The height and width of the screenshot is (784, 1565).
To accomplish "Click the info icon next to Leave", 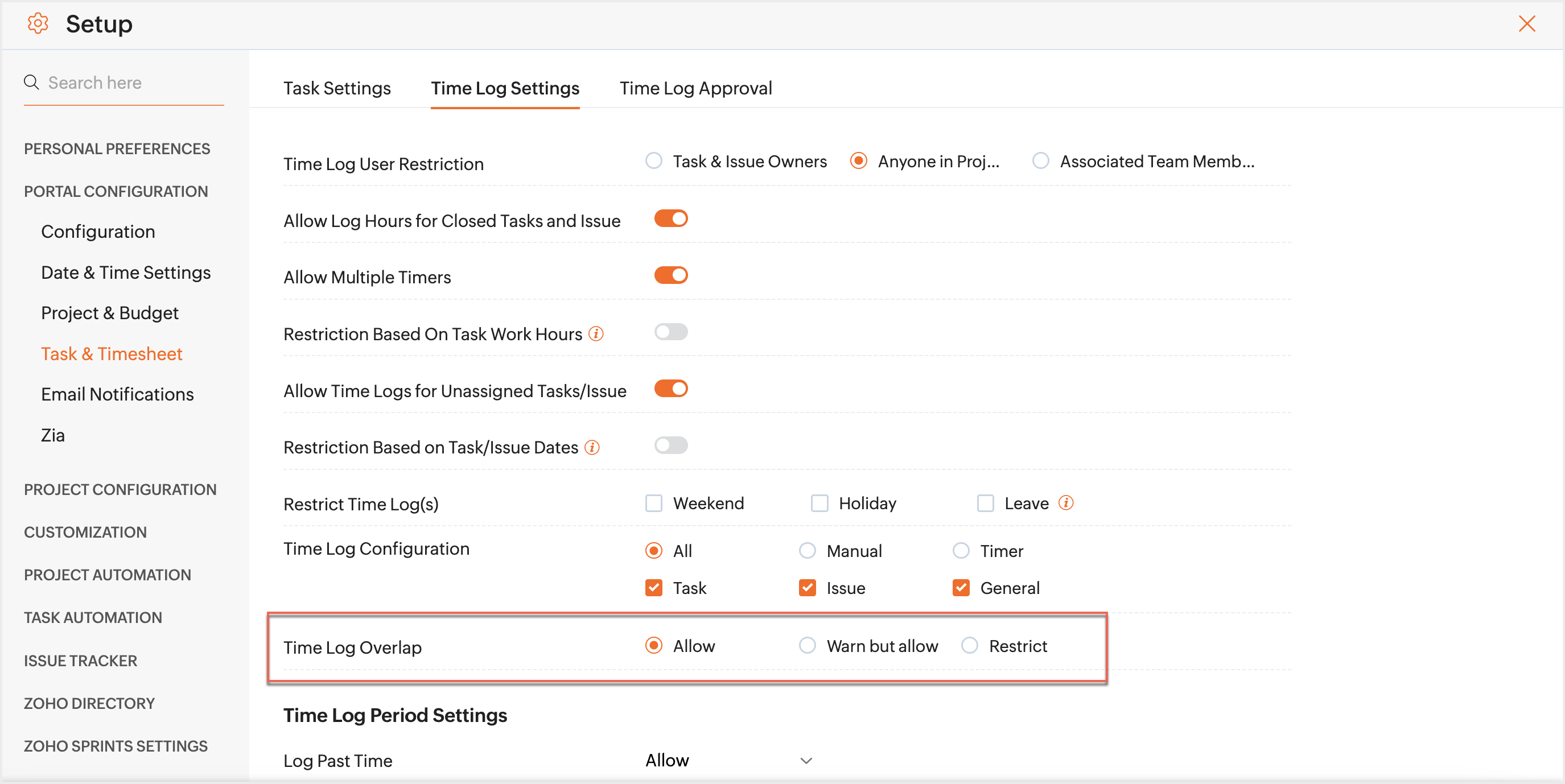I will click(x=1066, y=502).
